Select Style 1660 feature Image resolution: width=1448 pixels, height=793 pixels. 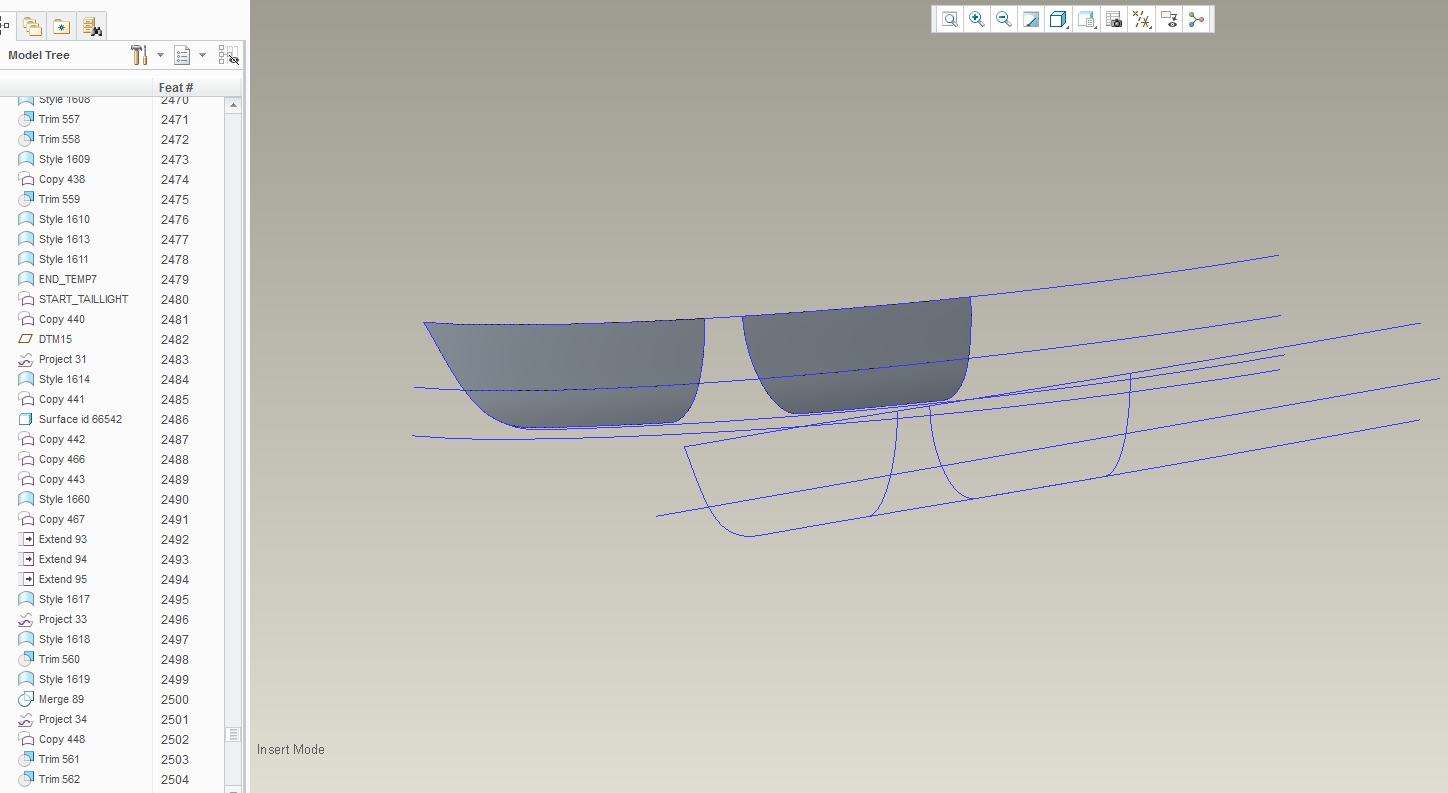[64, 499]
